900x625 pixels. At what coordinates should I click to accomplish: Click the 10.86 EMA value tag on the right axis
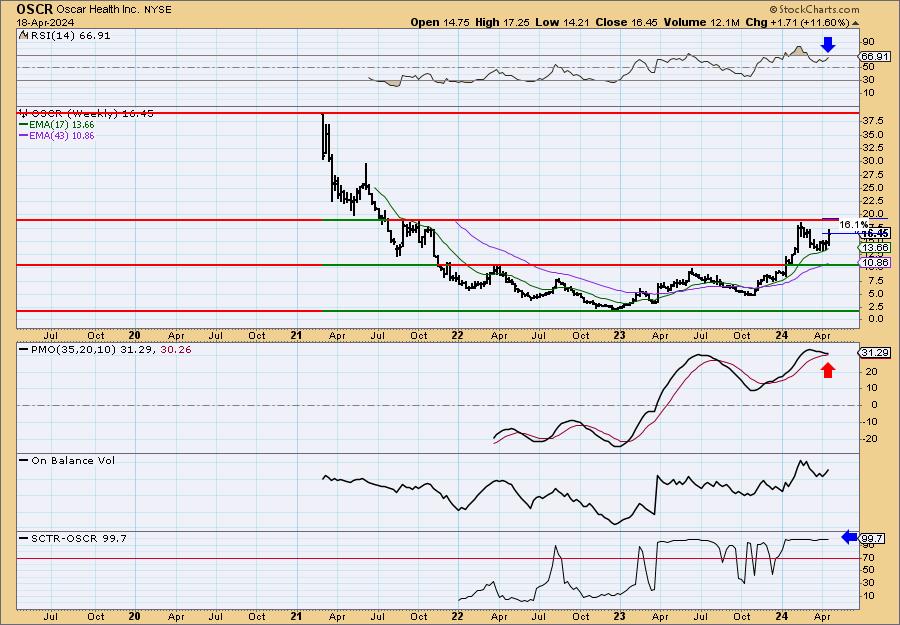click(875, 262)
